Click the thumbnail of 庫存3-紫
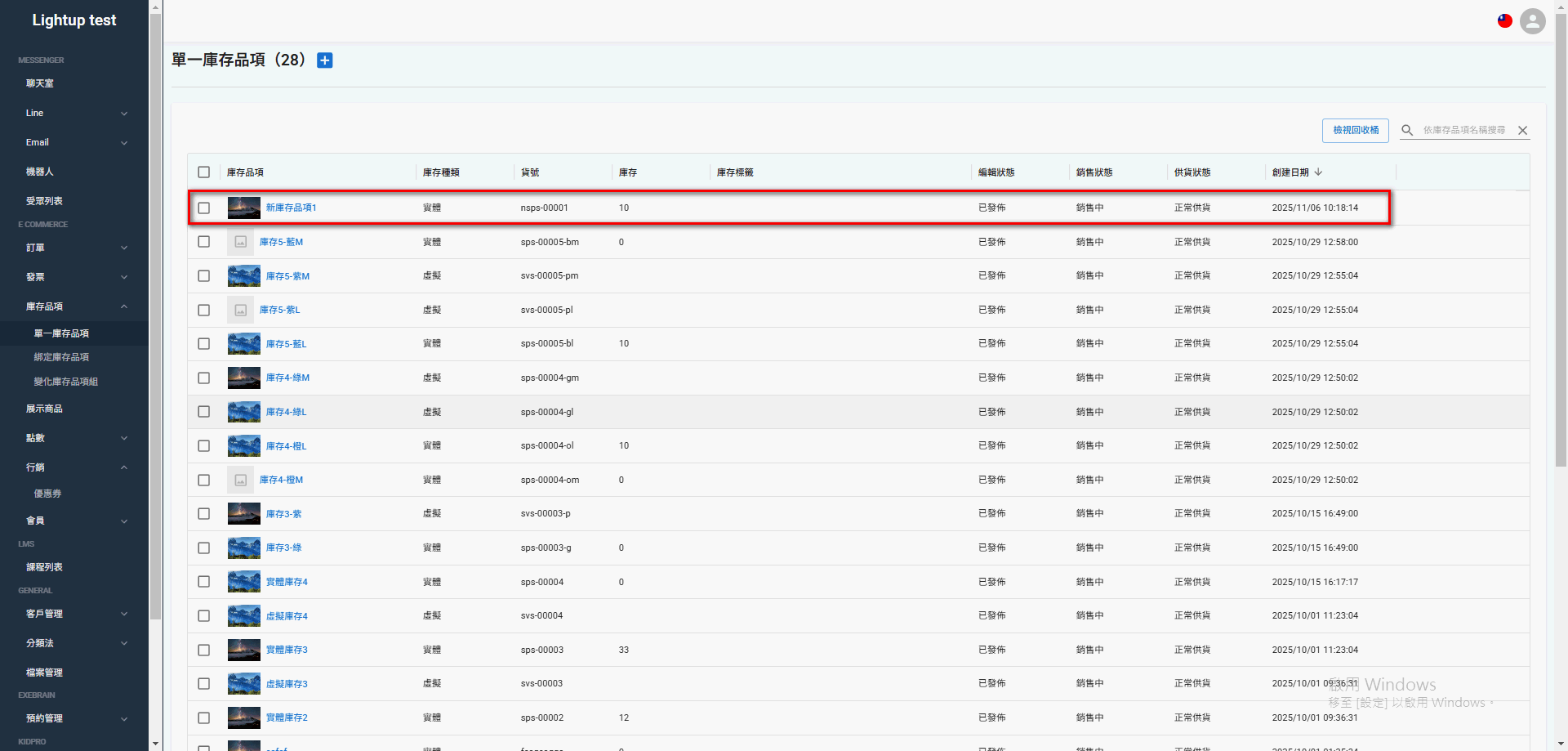This screenshot has width=1568, height=751. (x=244, y=514)
